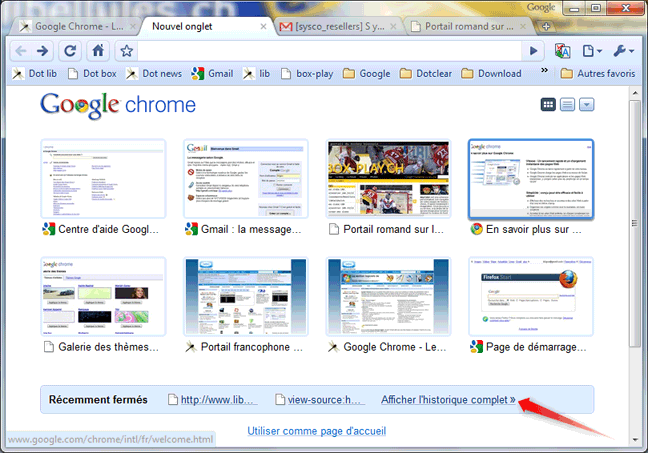The image size is (648, 453).
Task: Open the wrench tools menu
Action: [x=623, y=51]
